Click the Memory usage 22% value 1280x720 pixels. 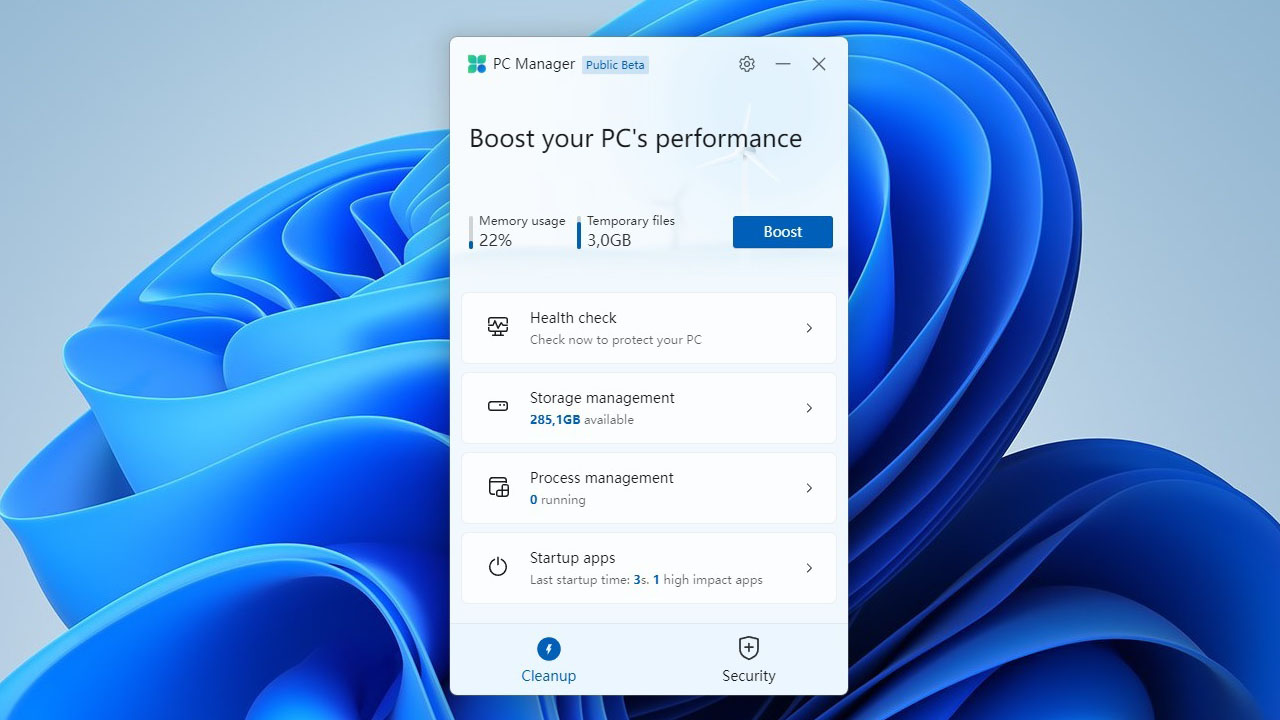click(495, 240)
